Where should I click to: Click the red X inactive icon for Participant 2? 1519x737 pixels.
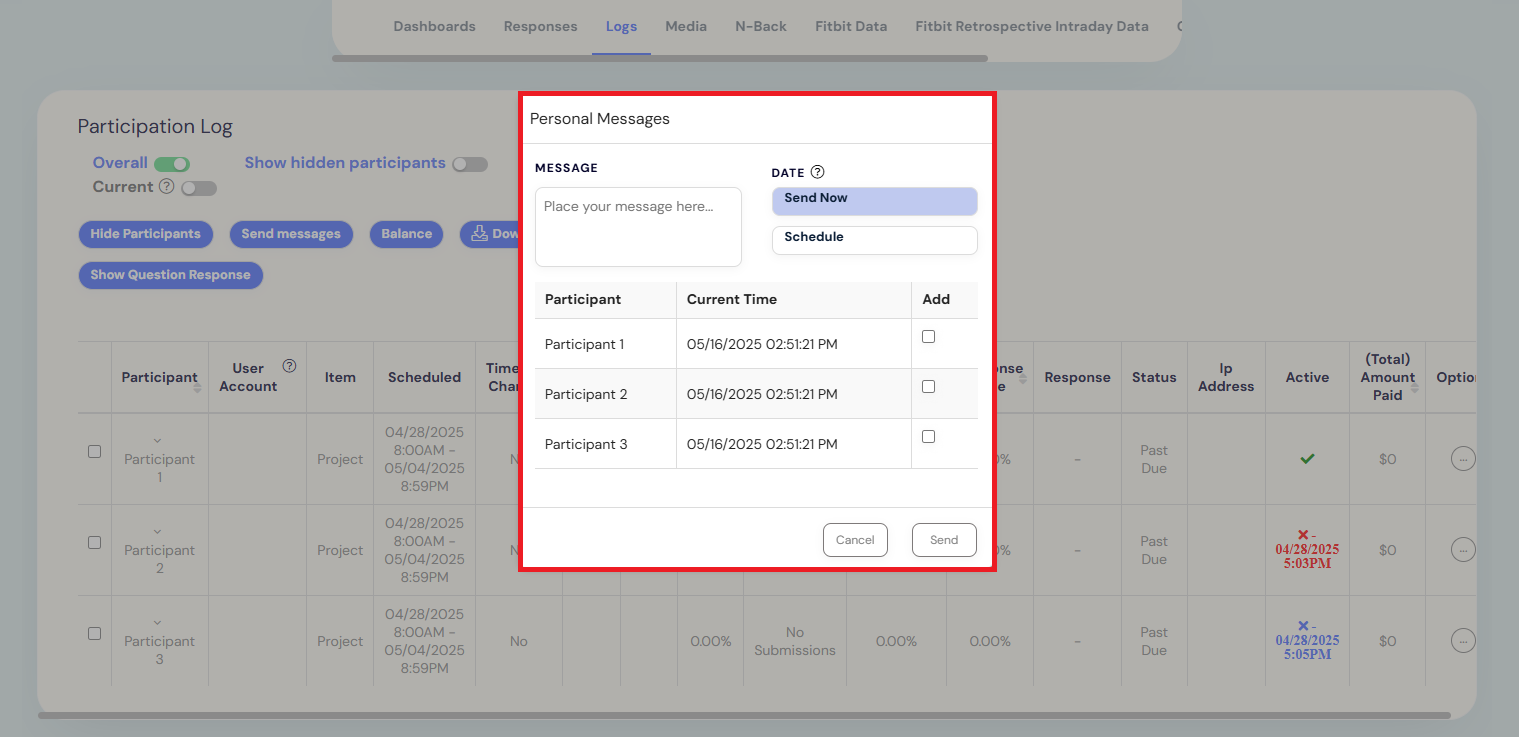(x=1302, y=535)
